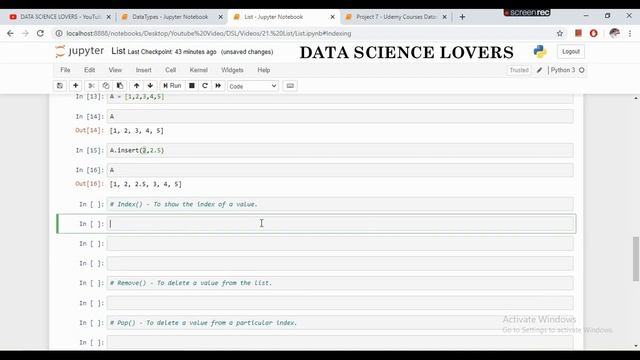Insert a cell below with the plus icon
Image resolution: width=640 pixels, height=360 pixels.
tap(76, 86)
